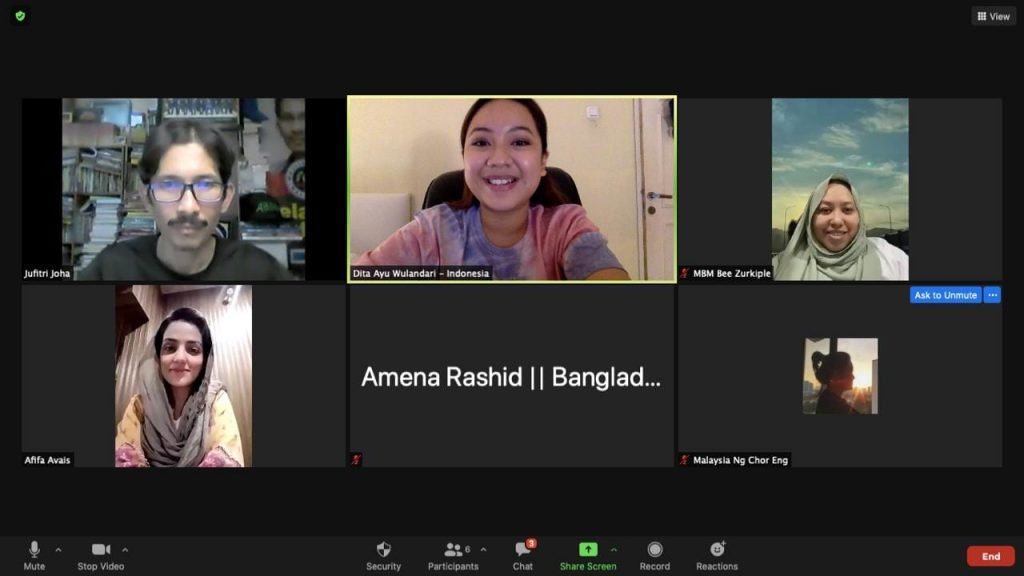1024x576 pixels.
Task: Click the three-dot more options button
Action: coord(992,295)
